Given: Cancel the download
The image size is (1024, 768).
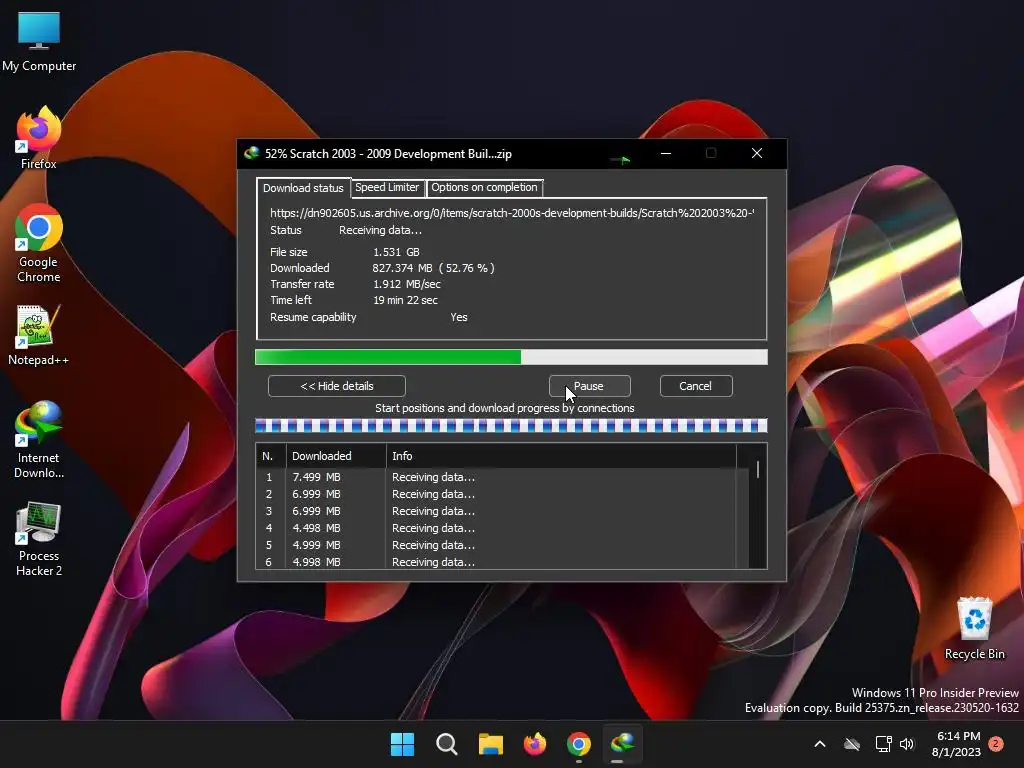Looking at the screenshot, I should (x=696, y=386).
